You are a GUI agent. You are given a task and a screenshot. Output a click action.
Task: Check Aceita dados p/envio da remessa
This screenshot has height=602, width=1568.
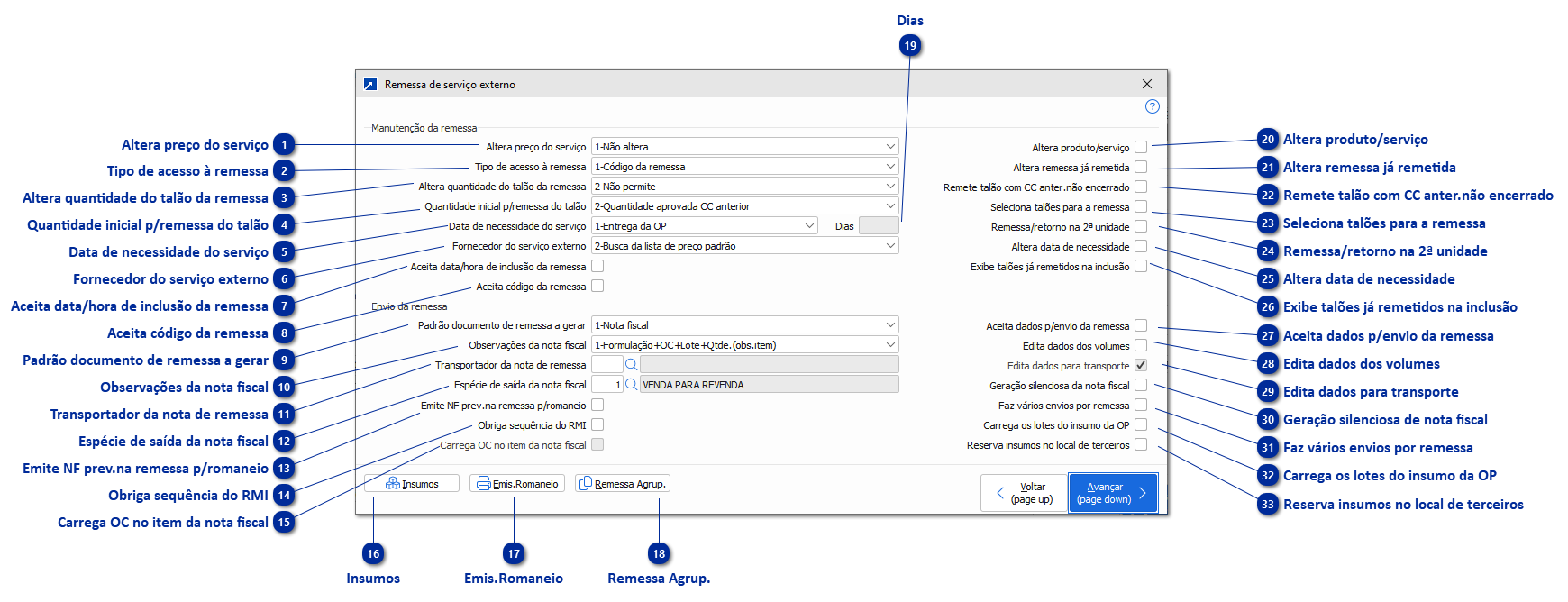1141,325
